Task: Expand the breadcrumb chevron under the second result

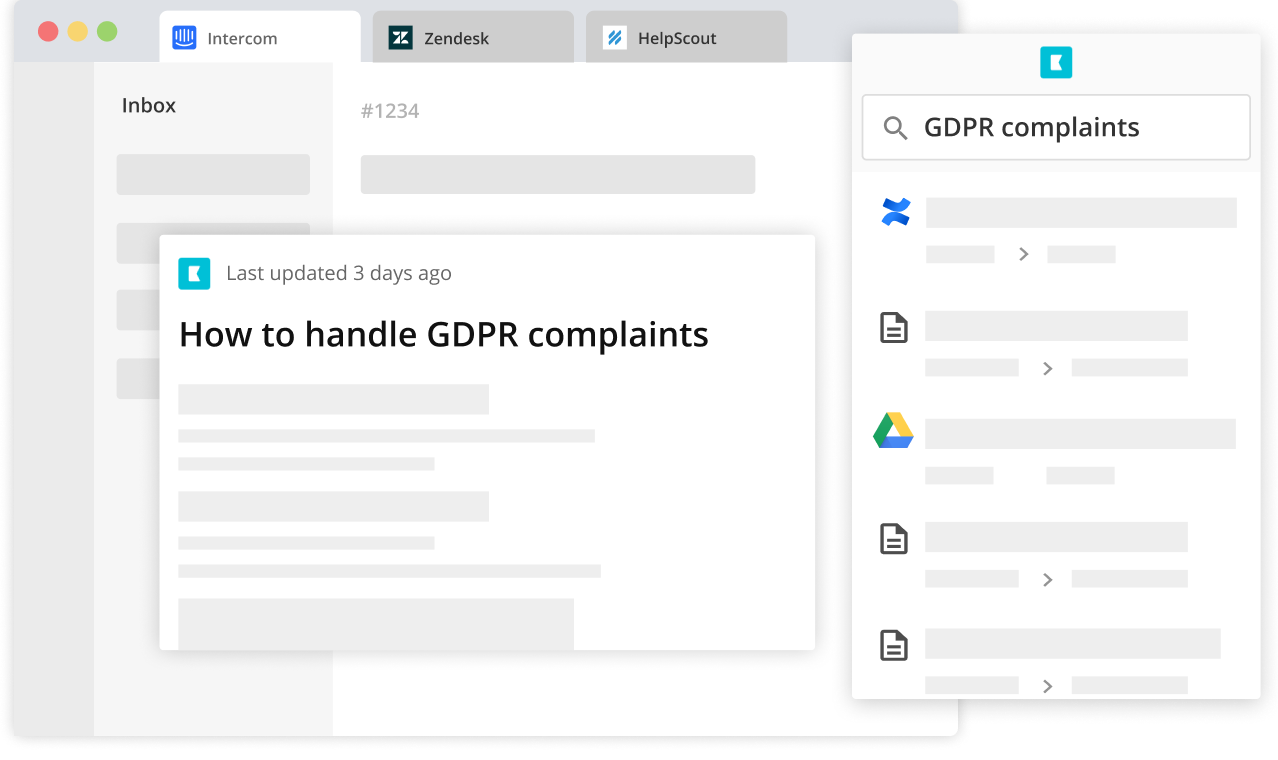Action: 1047,368
